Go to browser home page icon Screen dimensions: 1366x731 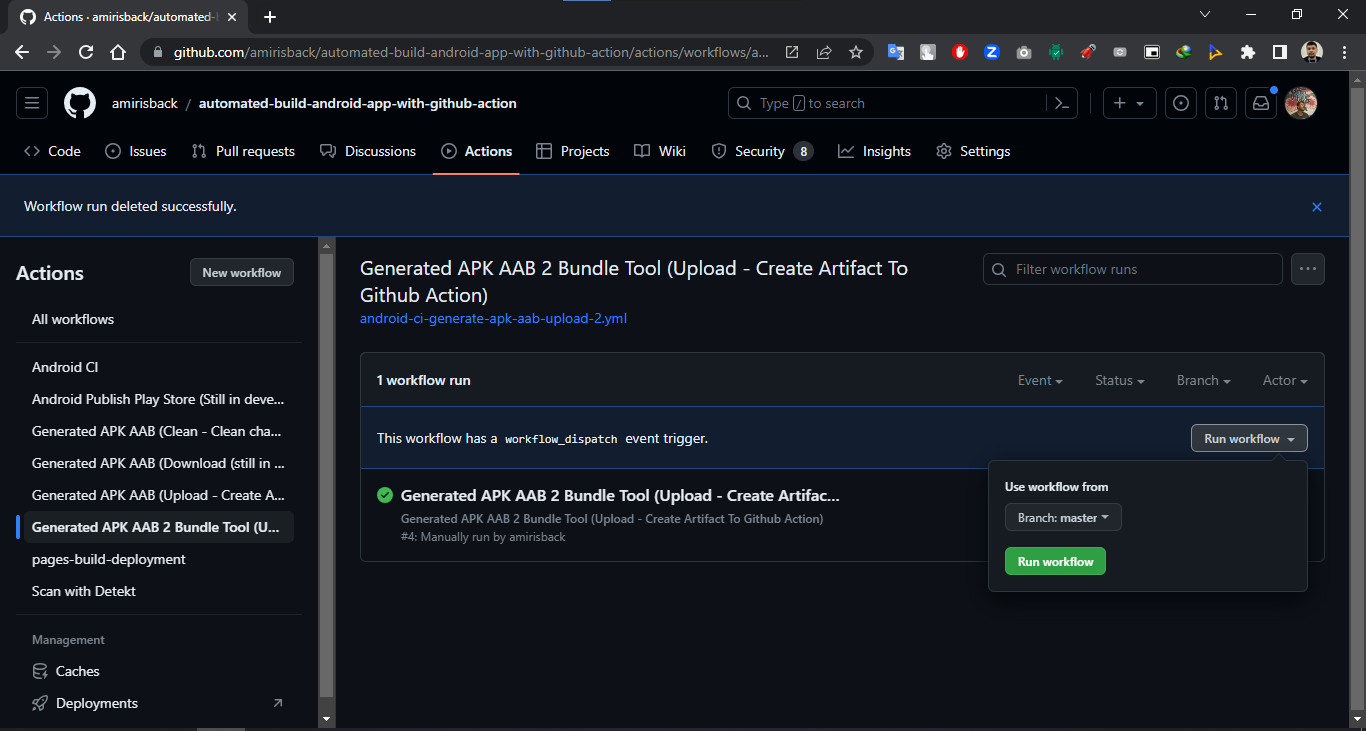118,52
